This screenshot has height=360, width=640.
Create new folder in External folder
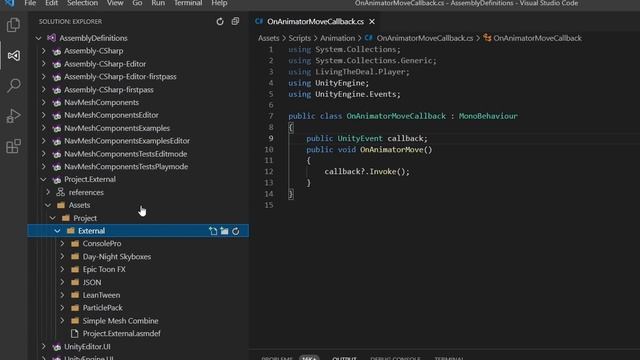click(224, 231)
